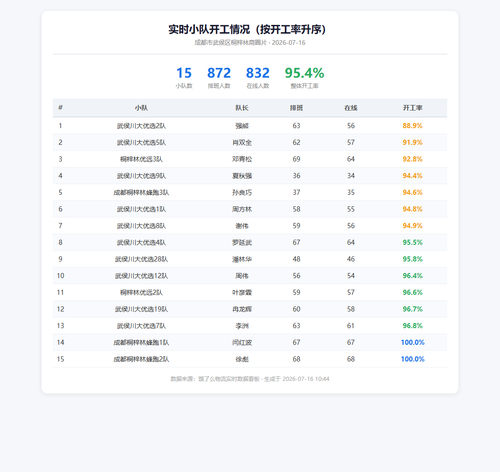The image size is (500, 472).
Task: Click scheduled value 60 in row 12
Action: [x=296, y=309]
